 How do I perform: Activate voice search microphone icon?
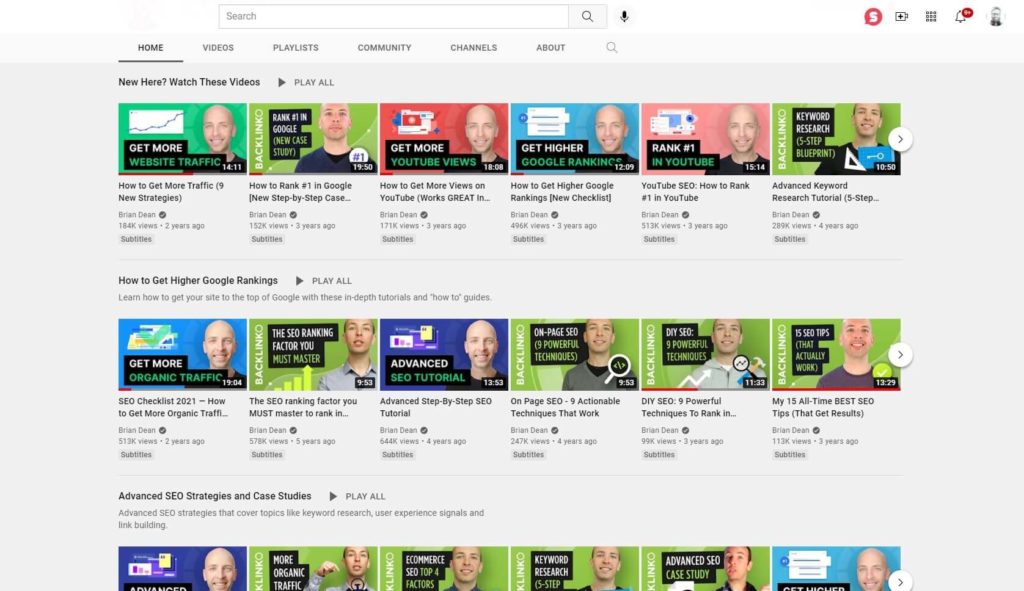point(624,16)
